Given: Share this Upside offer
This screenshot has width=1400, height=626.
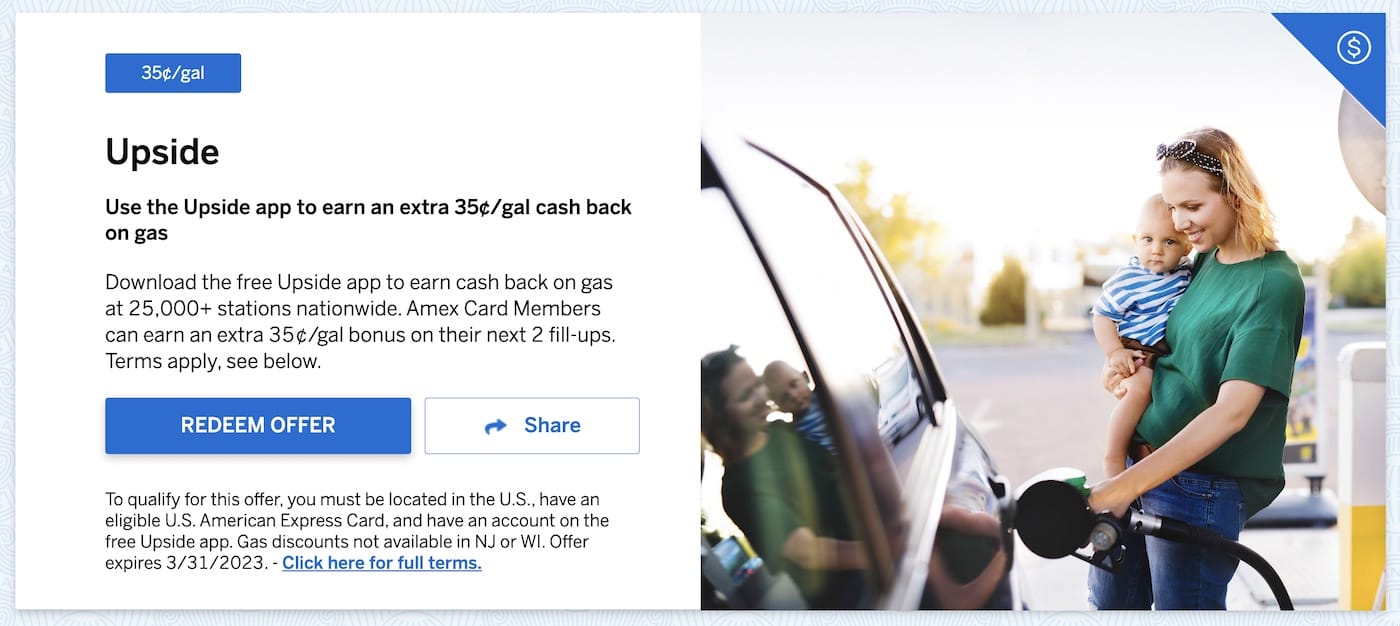Looking at the screenshot, I should [532, 426].
